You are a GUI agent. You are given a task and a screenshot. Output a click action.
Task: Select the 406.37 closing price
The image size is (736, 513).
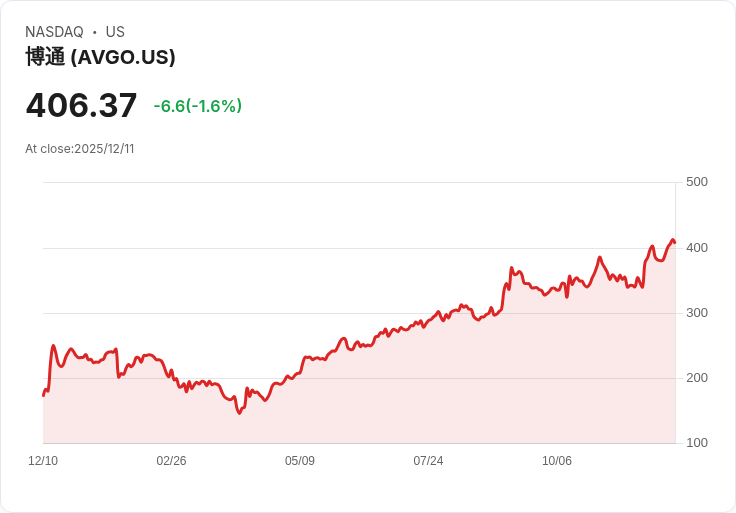coord(81,105)
